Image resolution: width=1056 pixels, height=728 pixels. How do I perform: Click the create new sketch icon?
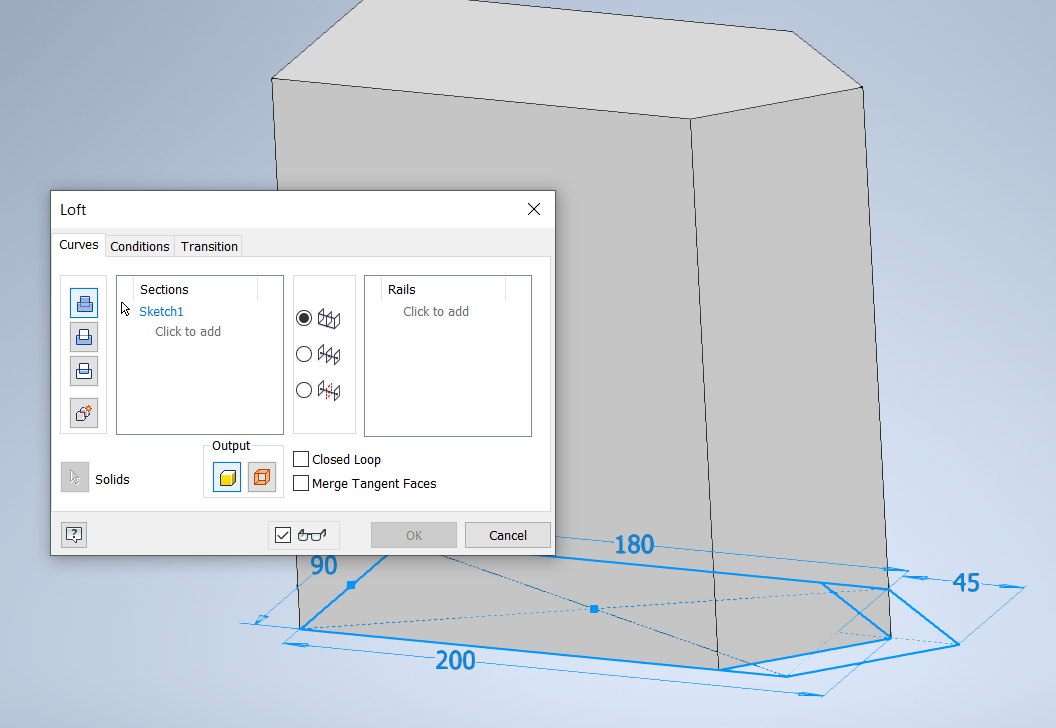(x=84, y=412)
